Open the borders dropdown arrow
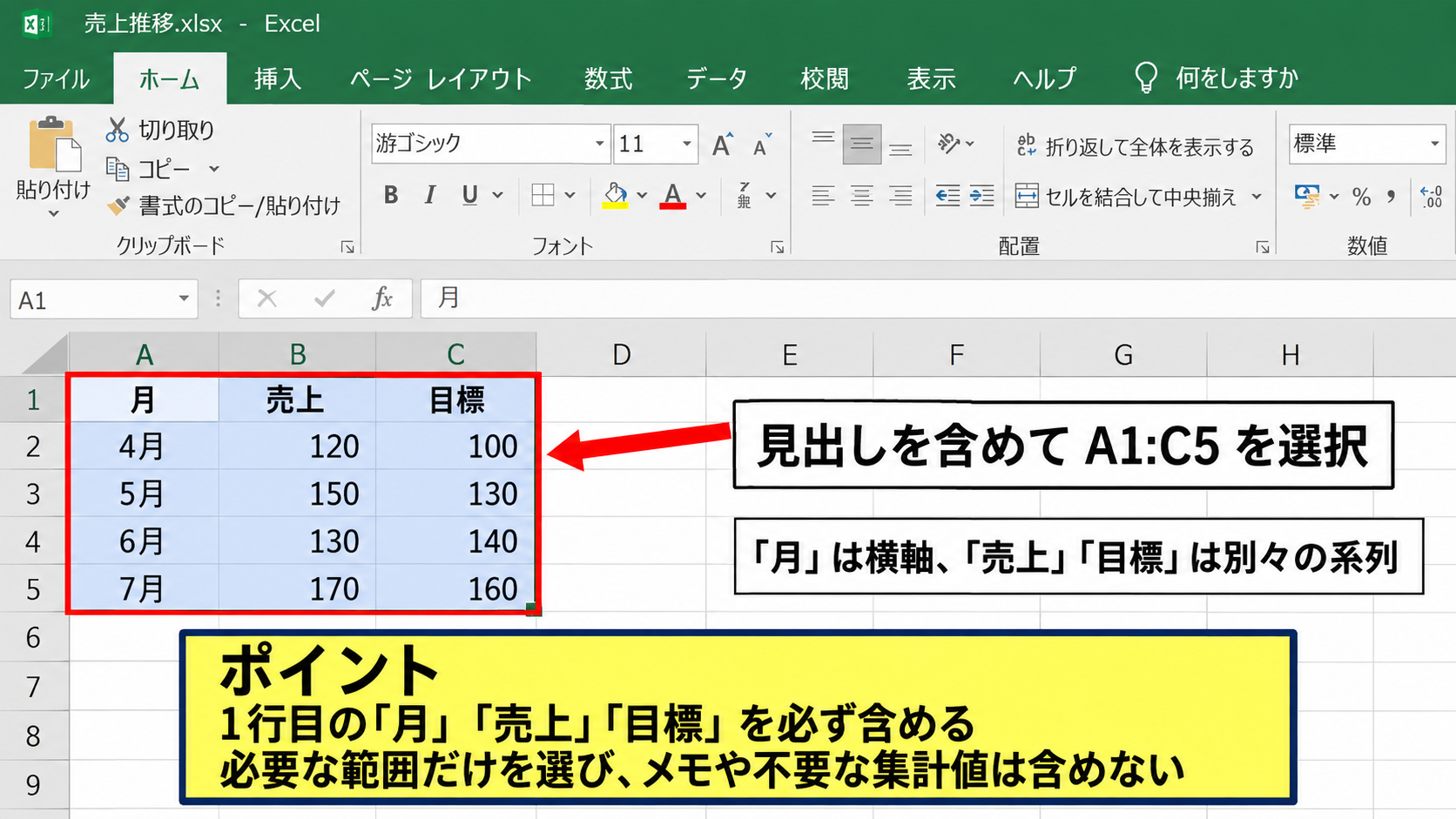Image resolution: width=1456 pixels, height=819 pixels. (570, 195)
